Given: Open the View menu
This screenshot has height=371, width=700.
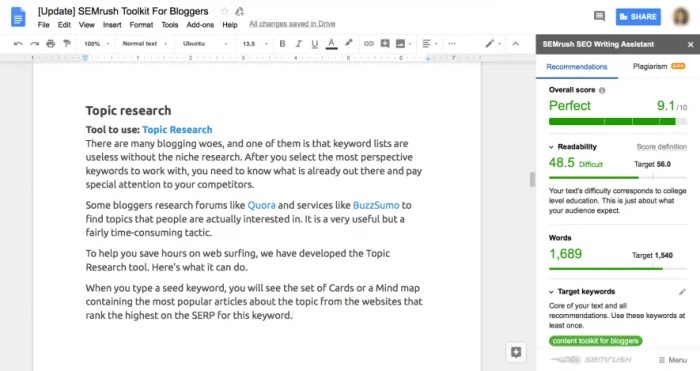Looking at the screenshot, I should [x=87, y=25].
